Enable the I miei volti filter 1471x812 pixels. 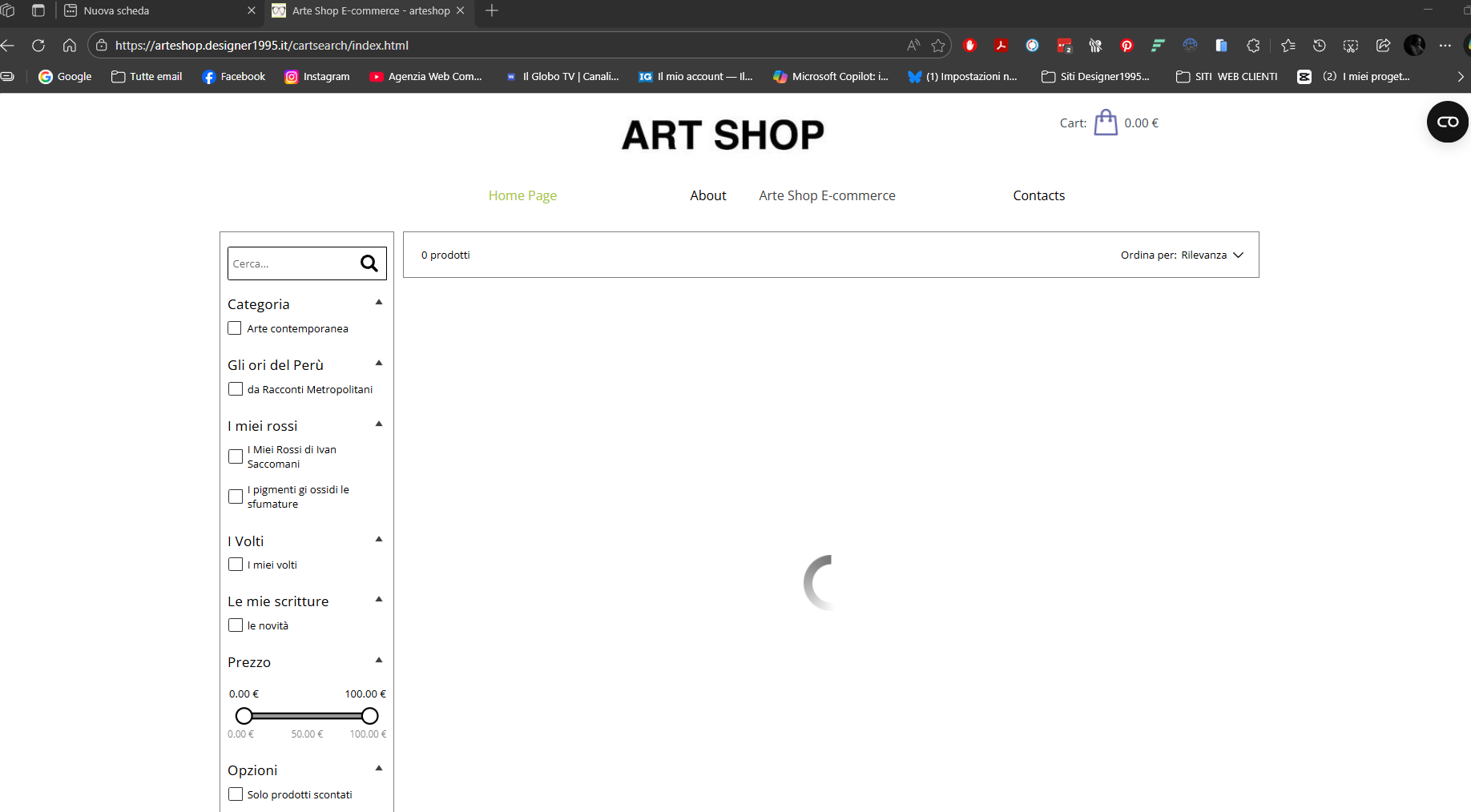tap(236, 565)
